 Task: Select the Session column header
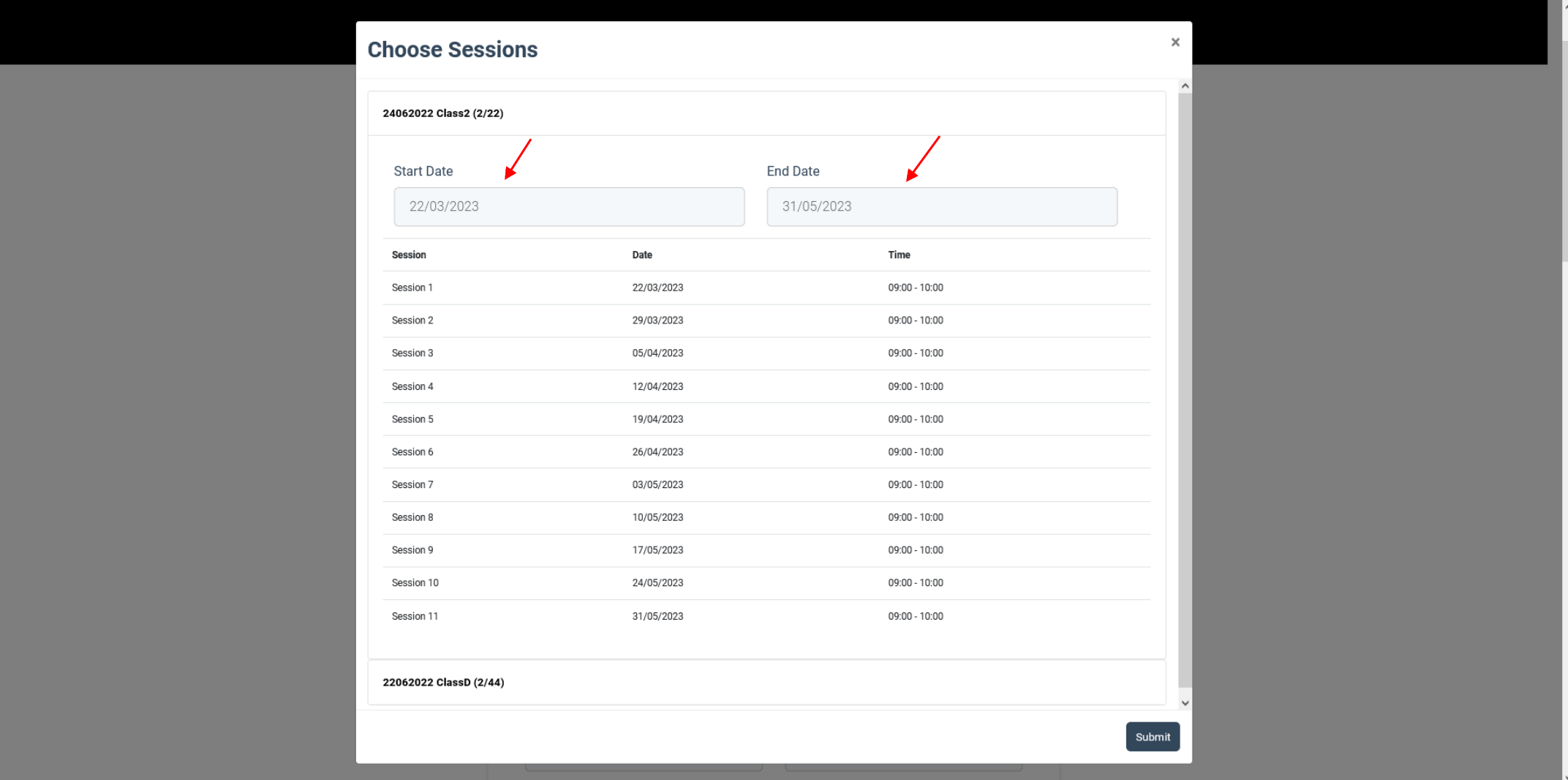click(x=409, y=255)
